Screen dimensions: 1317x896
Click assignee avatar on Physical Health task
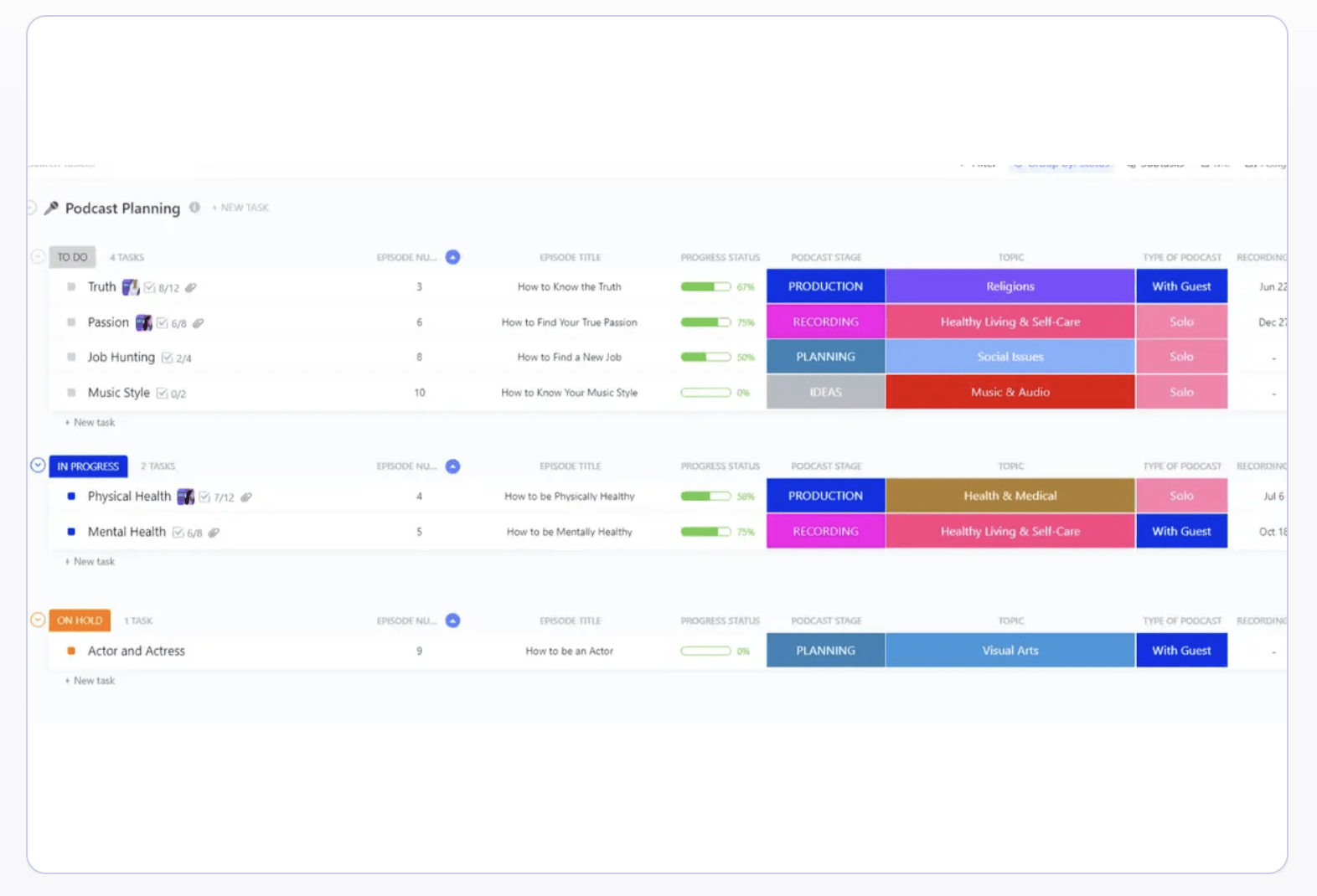click(x=186, y=497)
